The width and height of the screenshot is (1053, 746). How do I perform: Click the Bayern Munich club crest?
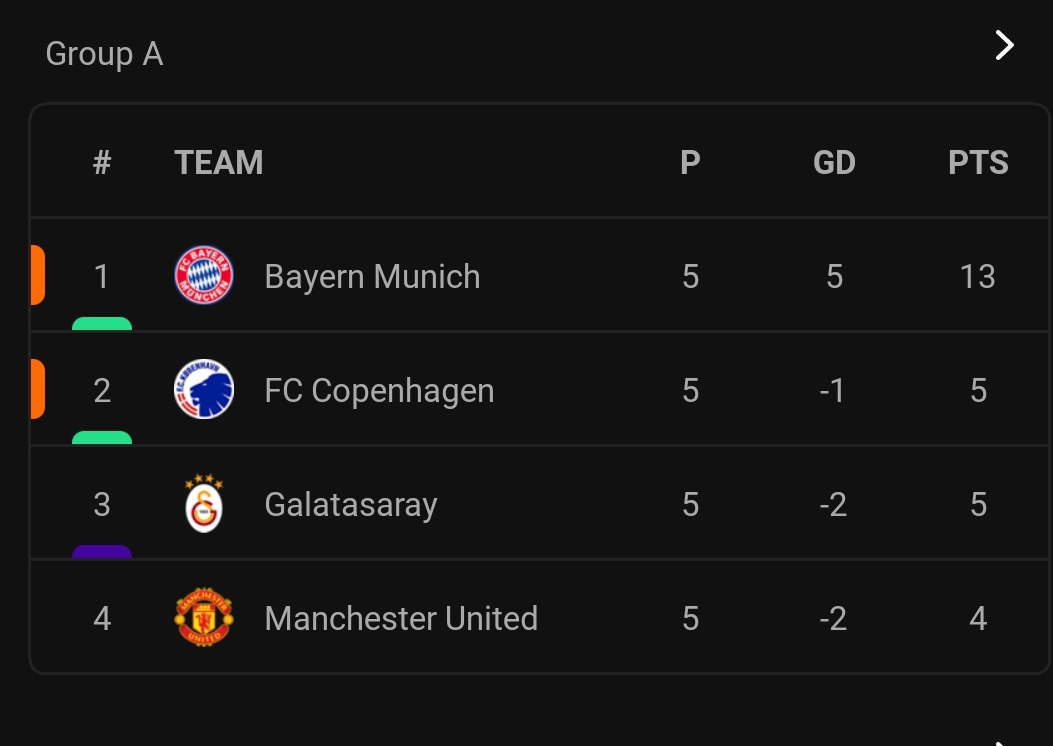[204, 275]
